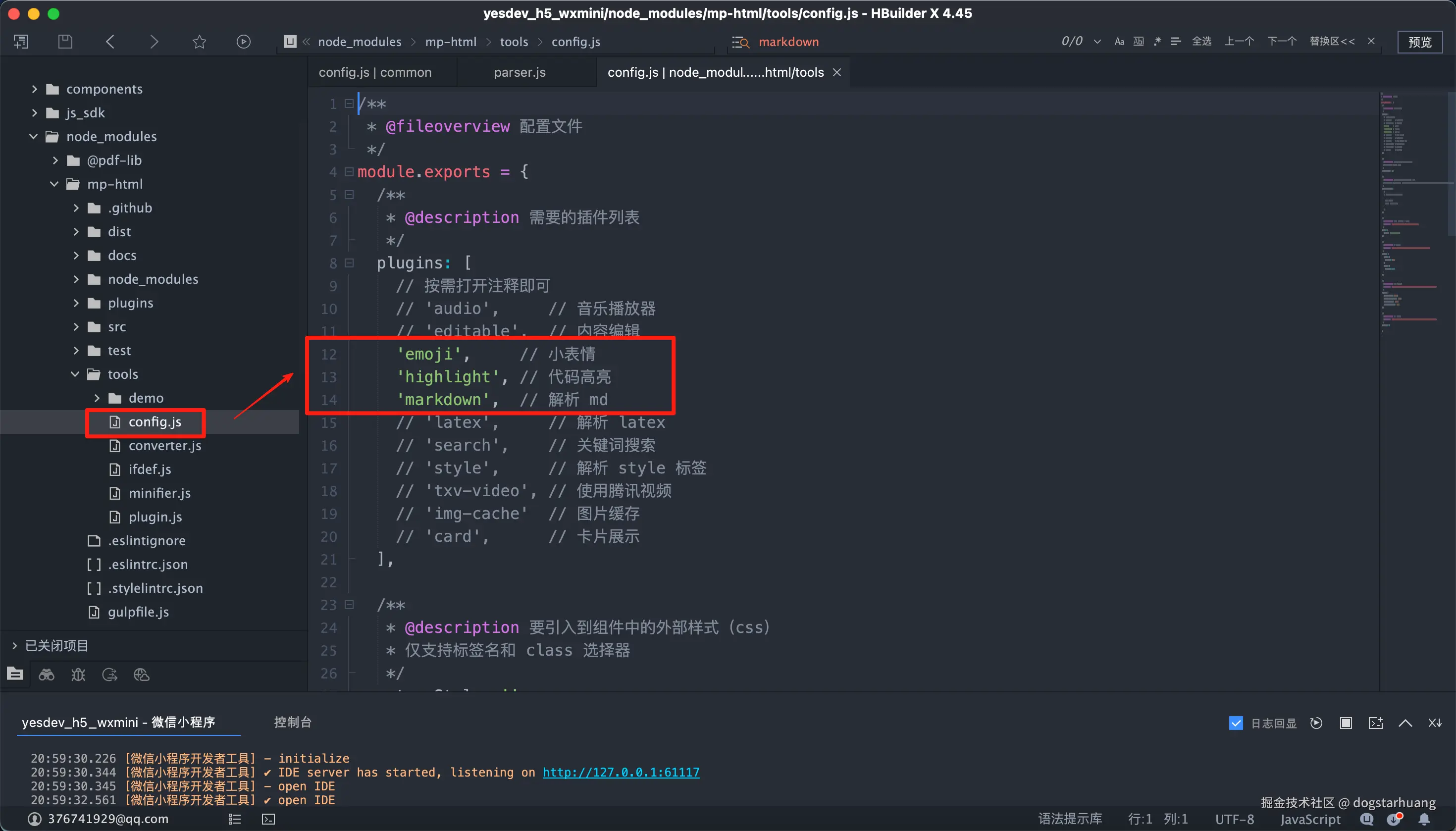Image resolution: width=1456 pixels, height=831 pixels.
Task: Enable regex matching with the .* toggle
Action: [x=1157, y=41]
